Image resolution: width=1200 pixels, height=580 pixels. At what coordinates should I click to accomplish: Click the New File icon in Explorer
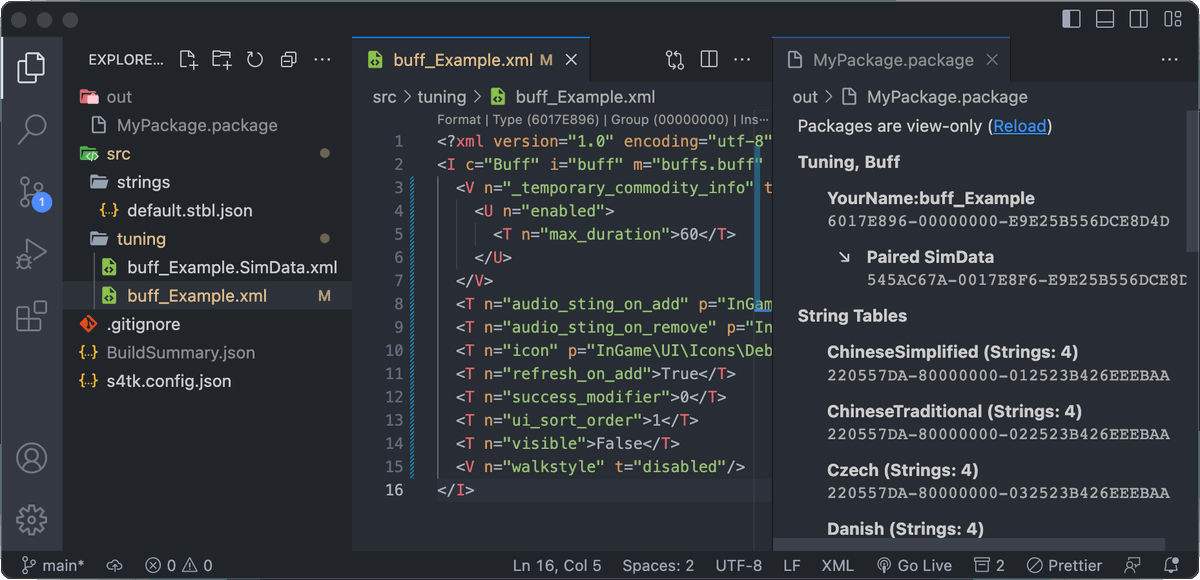(x=188, y=59)
